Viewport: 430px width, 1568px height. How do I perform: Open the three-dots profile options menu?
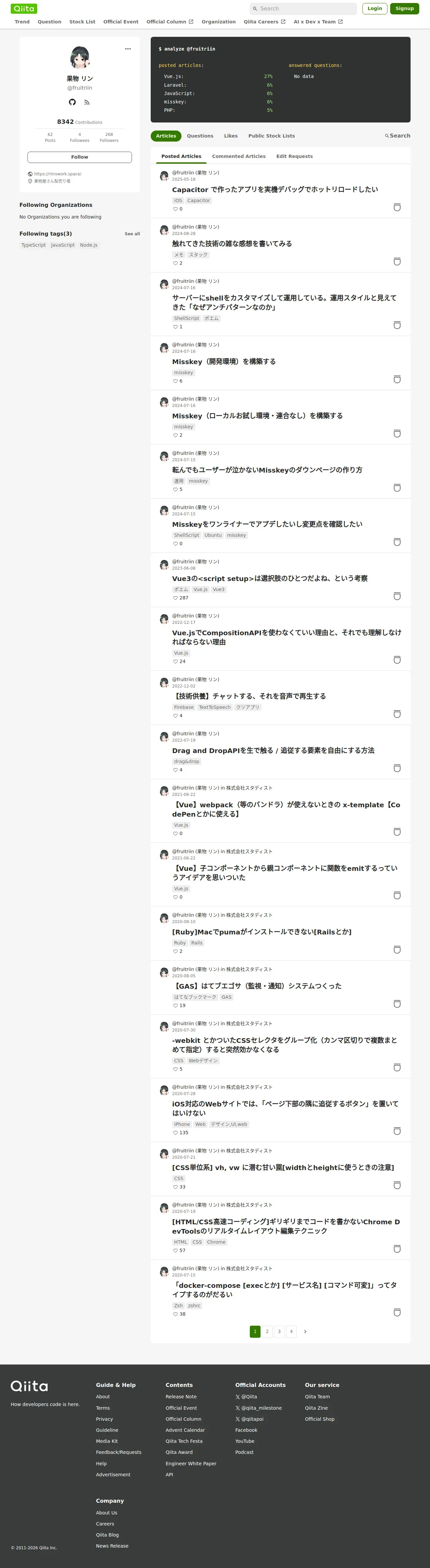(x=128, y=49)
